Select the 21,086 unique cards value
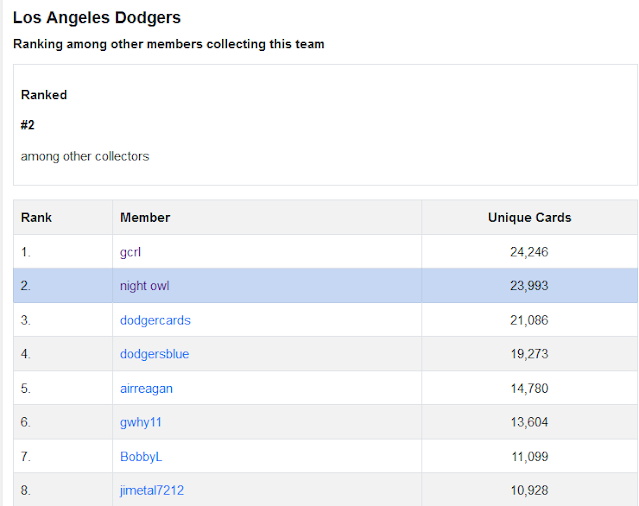The width and height of the screenshot is (639, 506). click(529, 320)
